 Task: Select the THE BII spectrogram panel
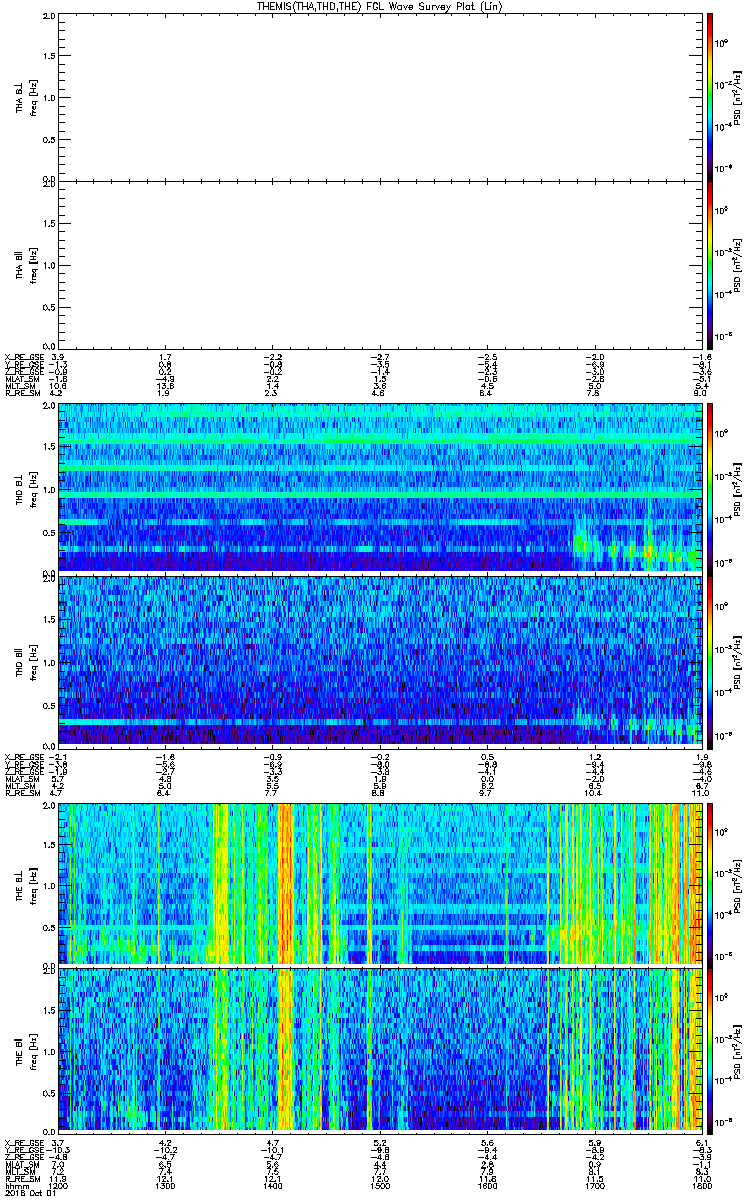tap(379, 1049)
